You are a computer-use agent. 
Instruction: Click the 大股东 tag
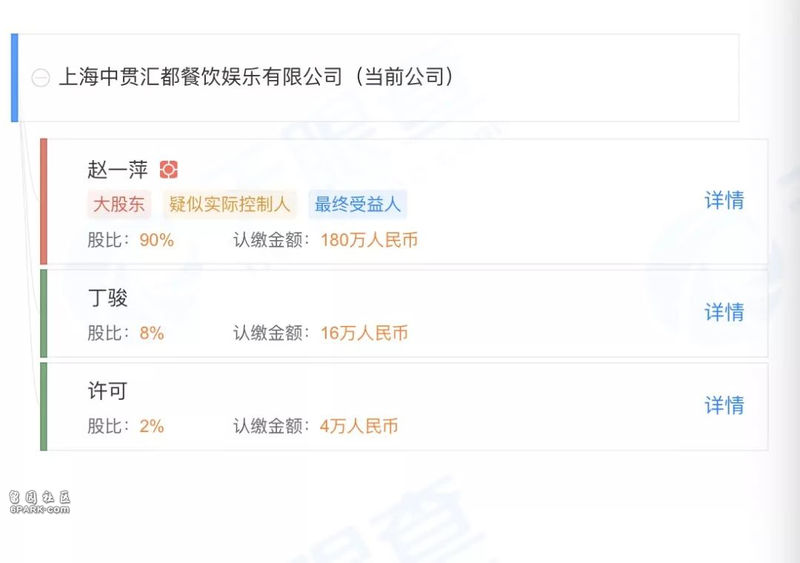pos(119,204)
